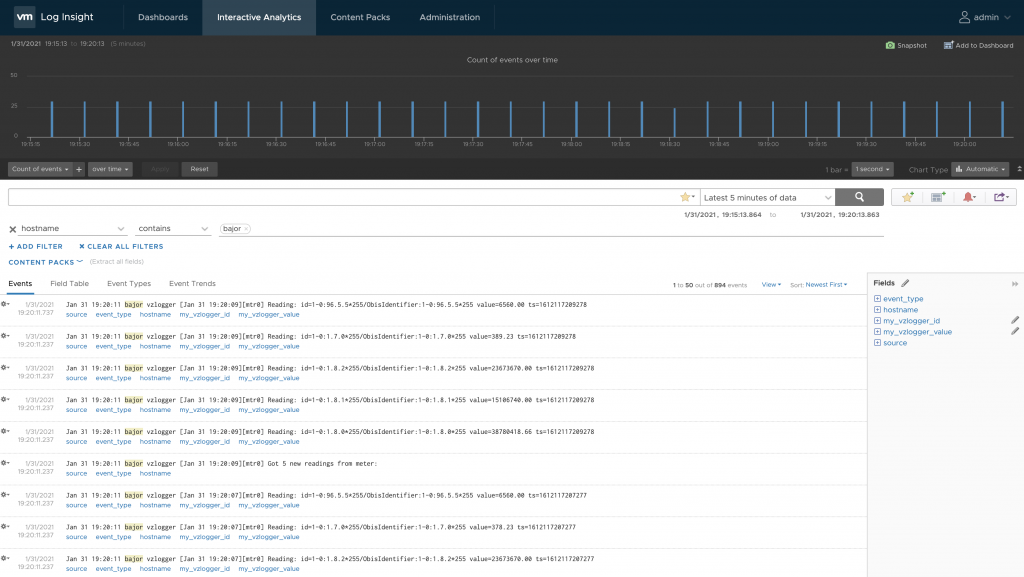Expand the hostname field in Fields panel

click(877, 310)
